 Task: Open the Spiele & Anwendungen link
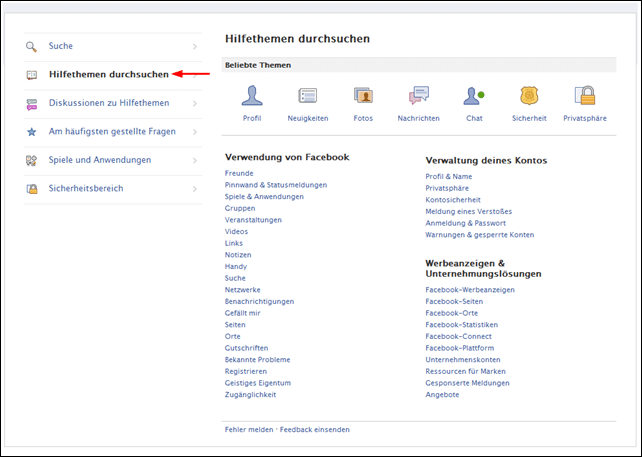264,197
